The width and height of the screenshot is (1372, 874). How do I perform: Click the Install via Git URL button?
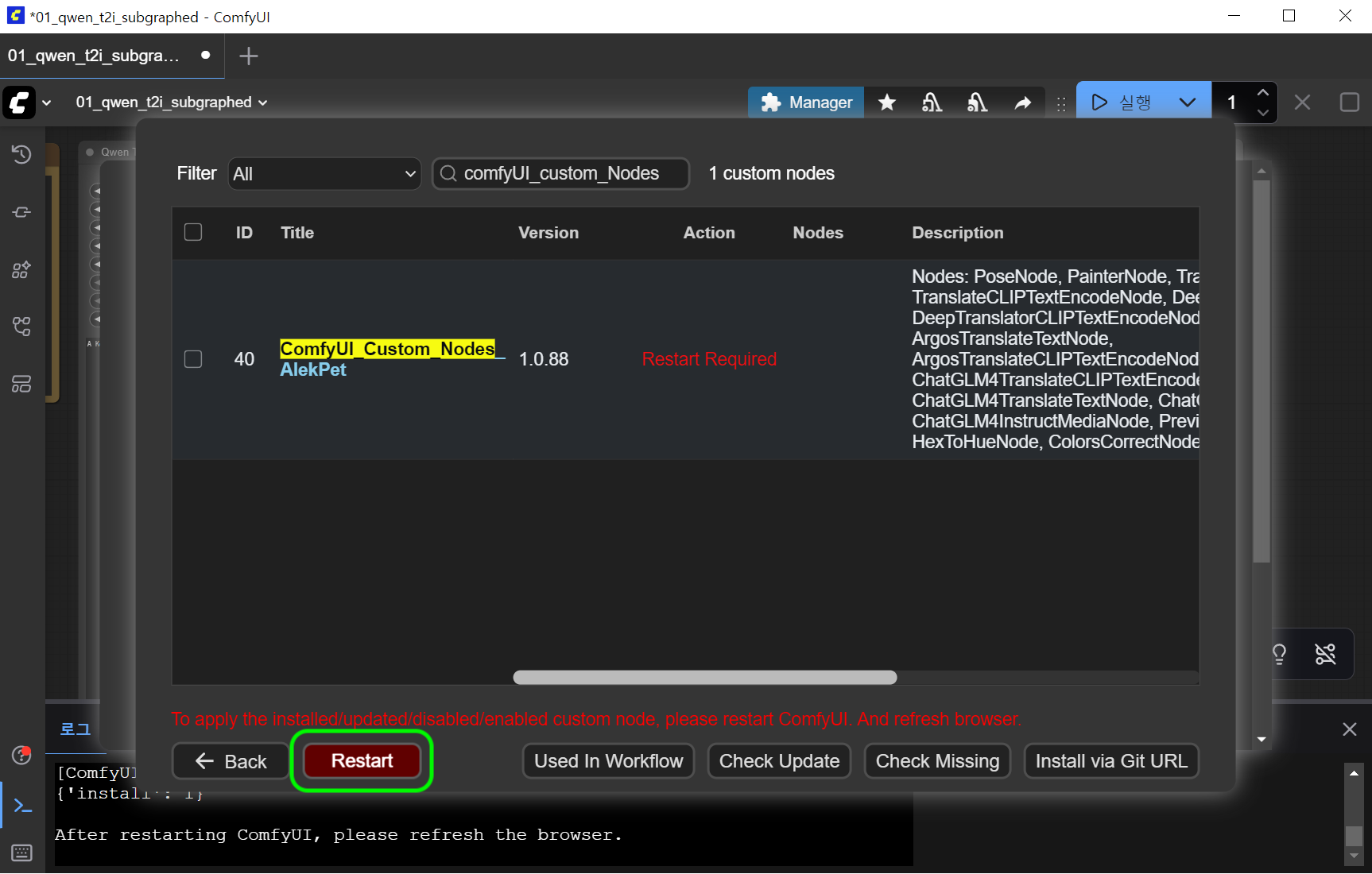point(1111,761)
